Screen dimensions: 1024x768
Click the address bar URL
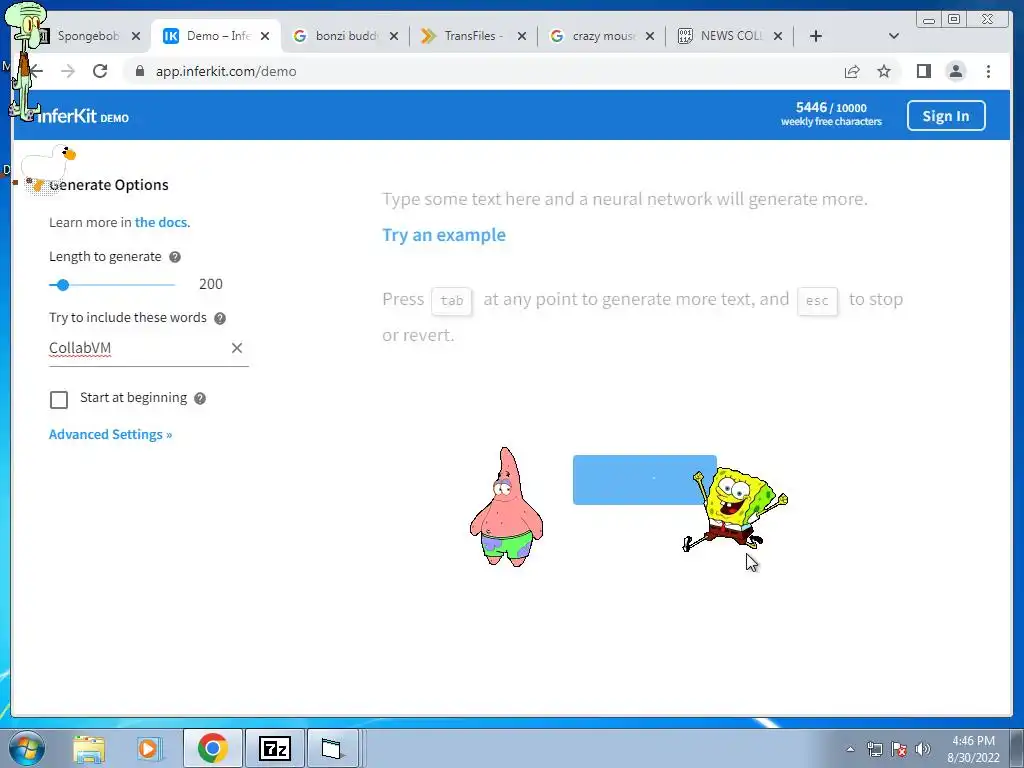[226, 71]
